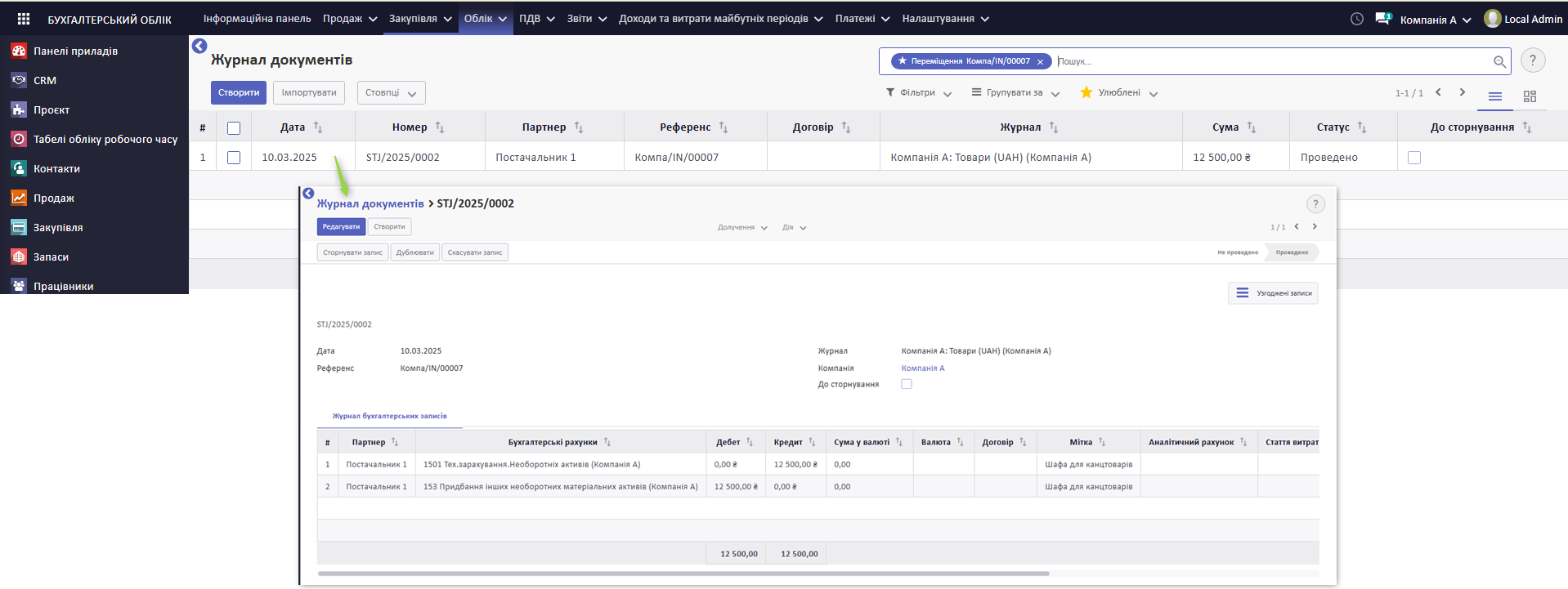Open the Групувати за dropdown
Screen dimensions: 1568x589
[x=1015, y=92]
